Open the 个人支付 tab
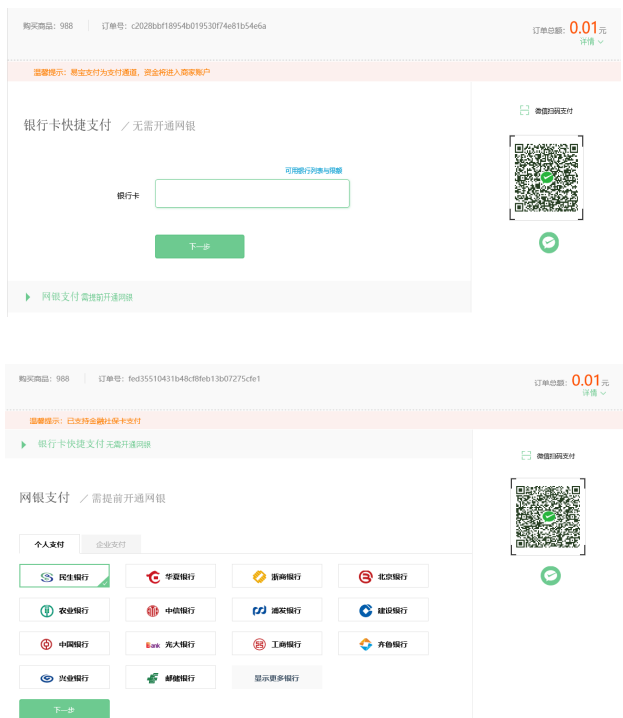This screenshot has width=623, height=718. pyautogui.click(x=49, y=545)
